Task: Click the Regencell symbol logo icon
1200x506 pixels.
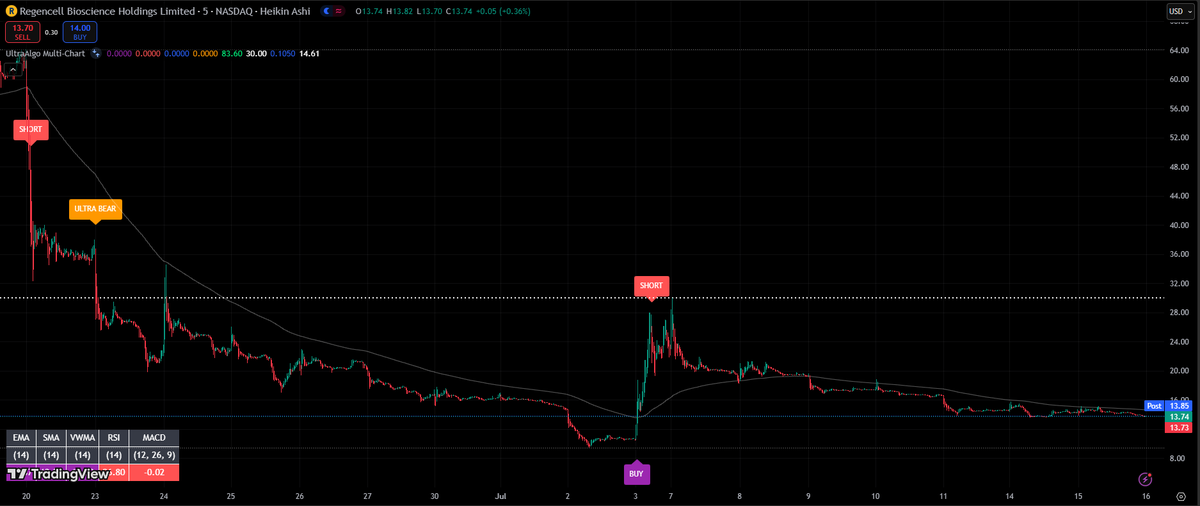Action: [x=11, y=11]
